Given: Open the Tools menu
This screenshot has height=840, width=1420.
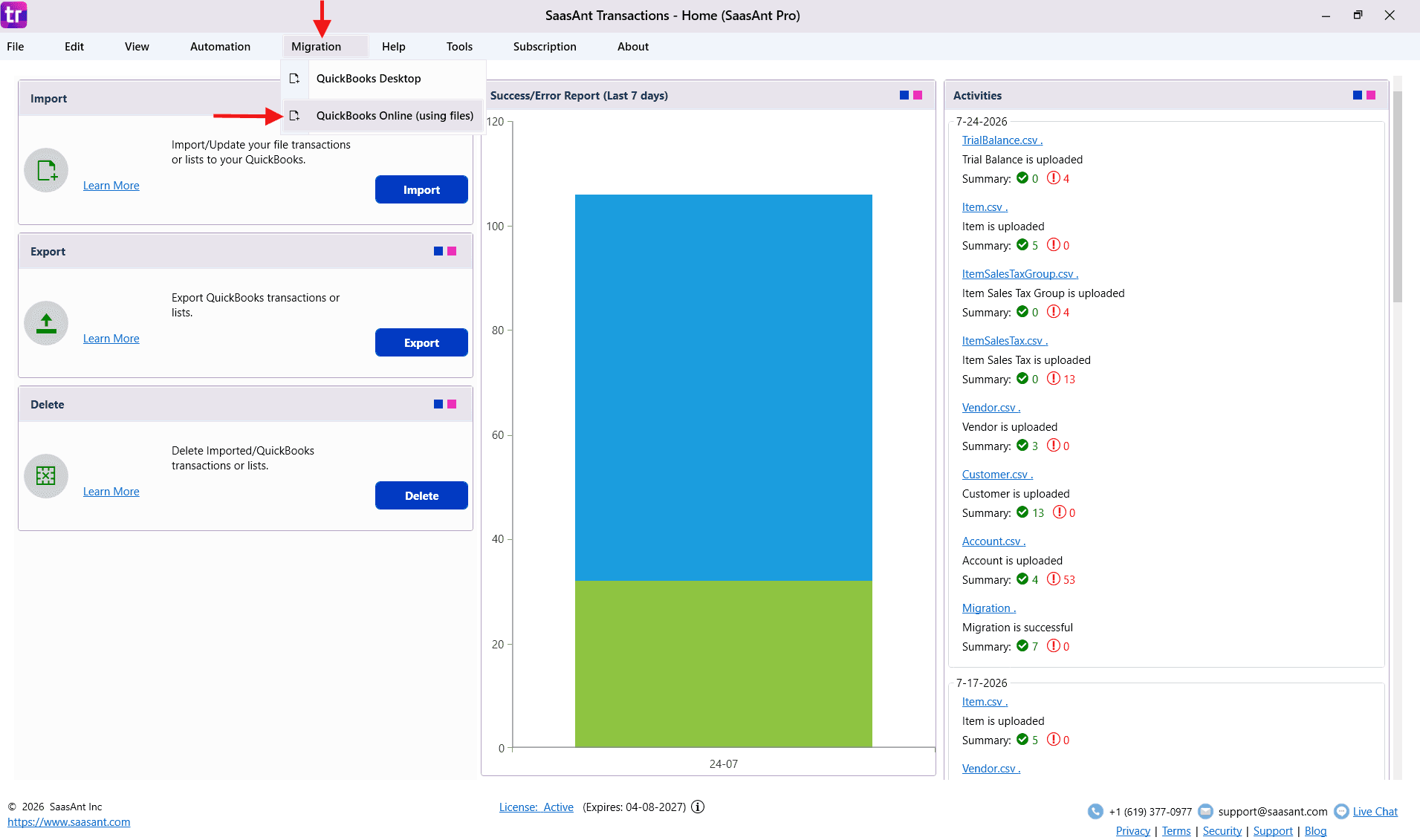Looking at the screenshot, I should (459, 46).
